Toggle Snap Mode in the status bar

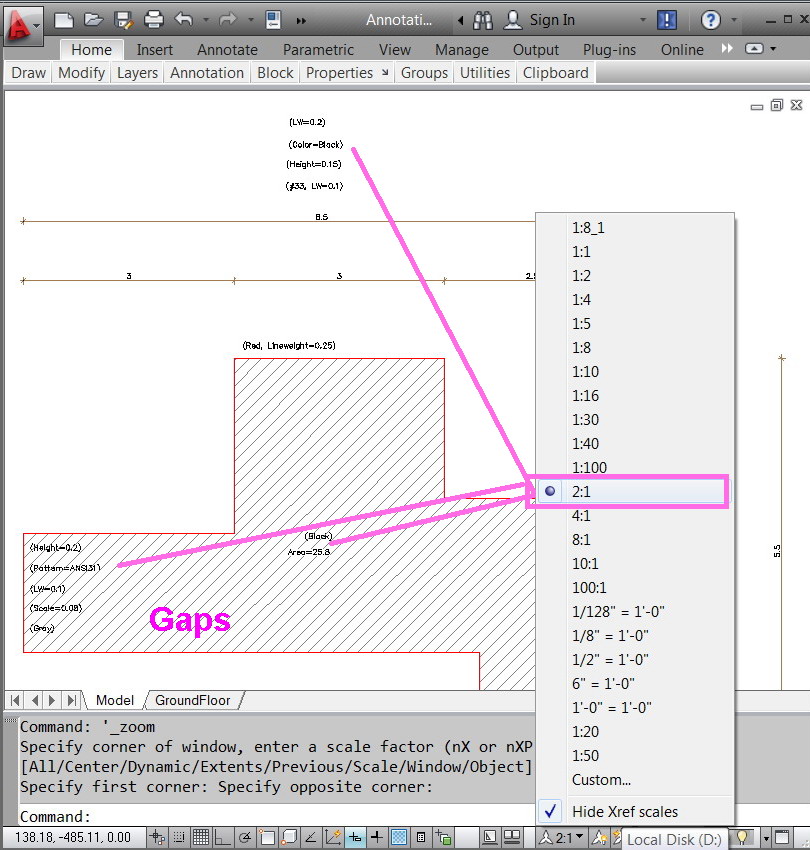180,837
